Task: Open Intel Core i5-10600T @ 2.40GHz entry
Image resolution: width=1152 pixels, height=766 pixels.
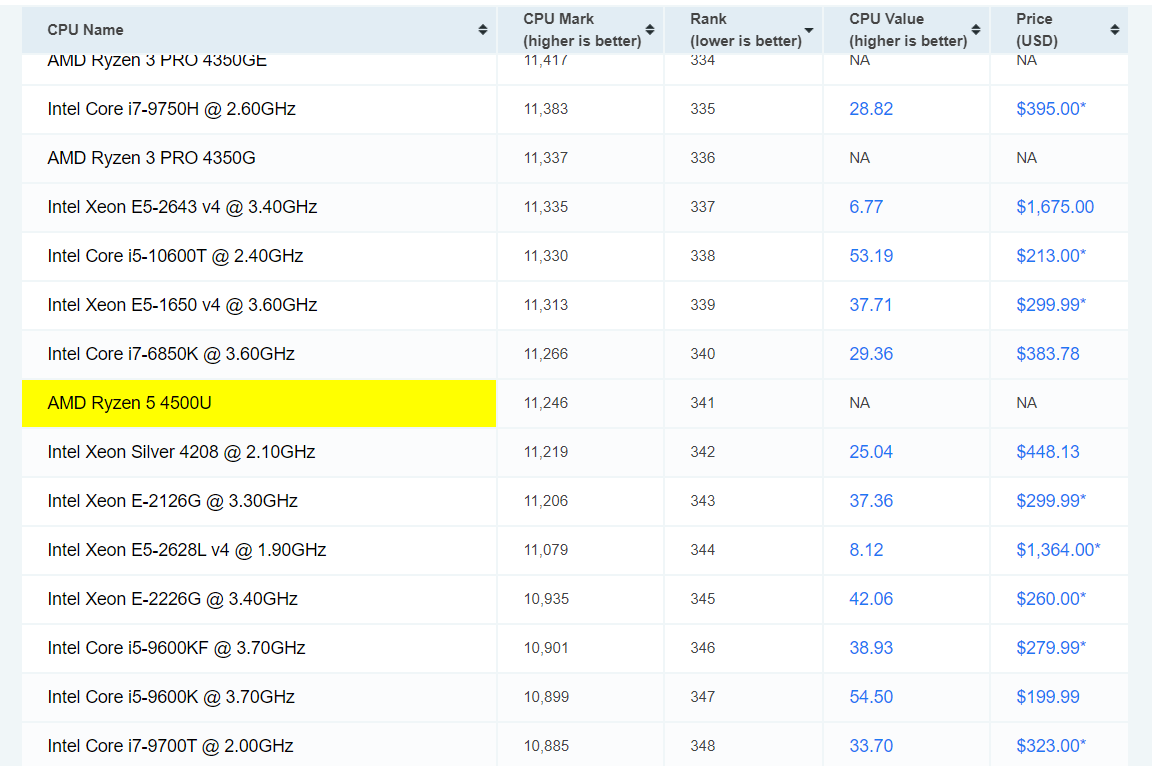Action: click(175, 256)
